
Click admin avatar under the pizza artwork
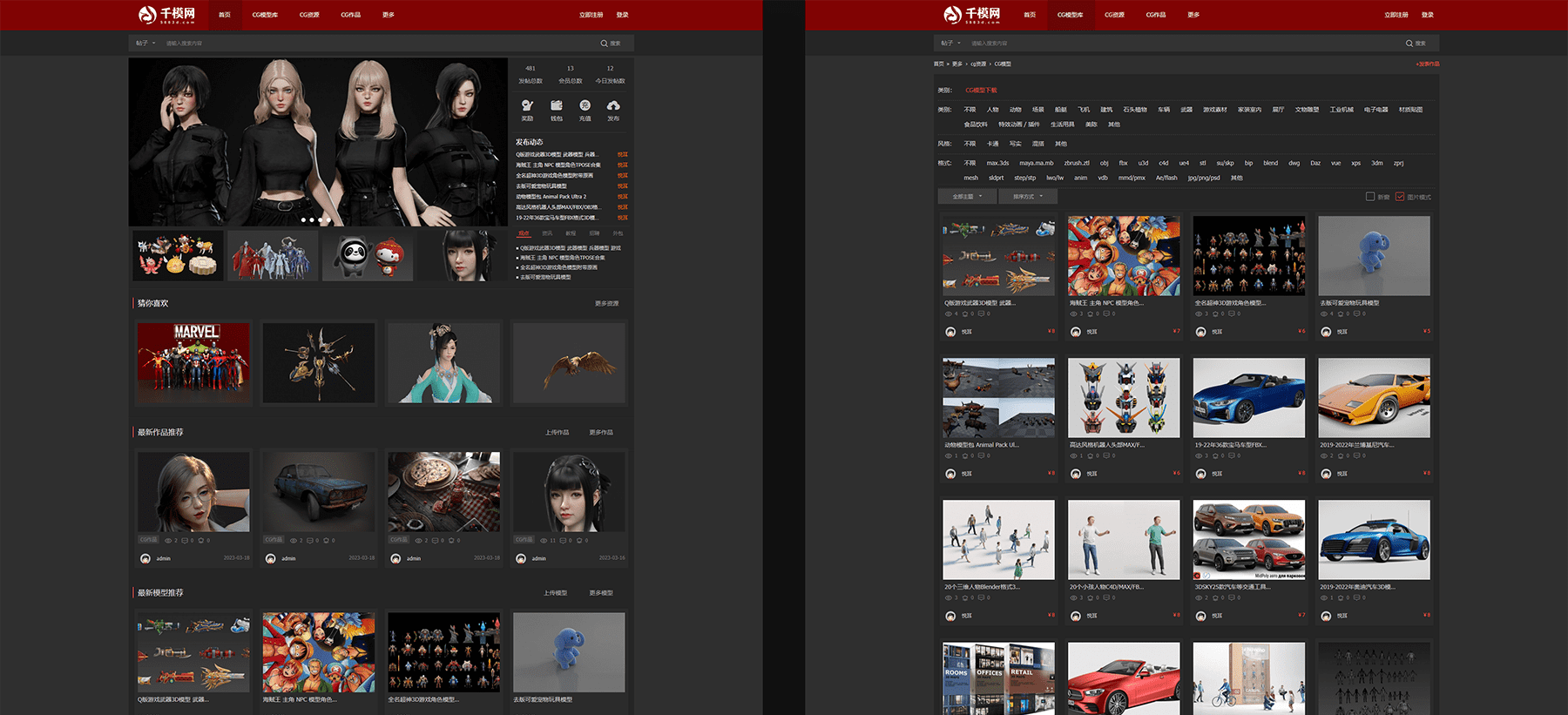(396, 558)
